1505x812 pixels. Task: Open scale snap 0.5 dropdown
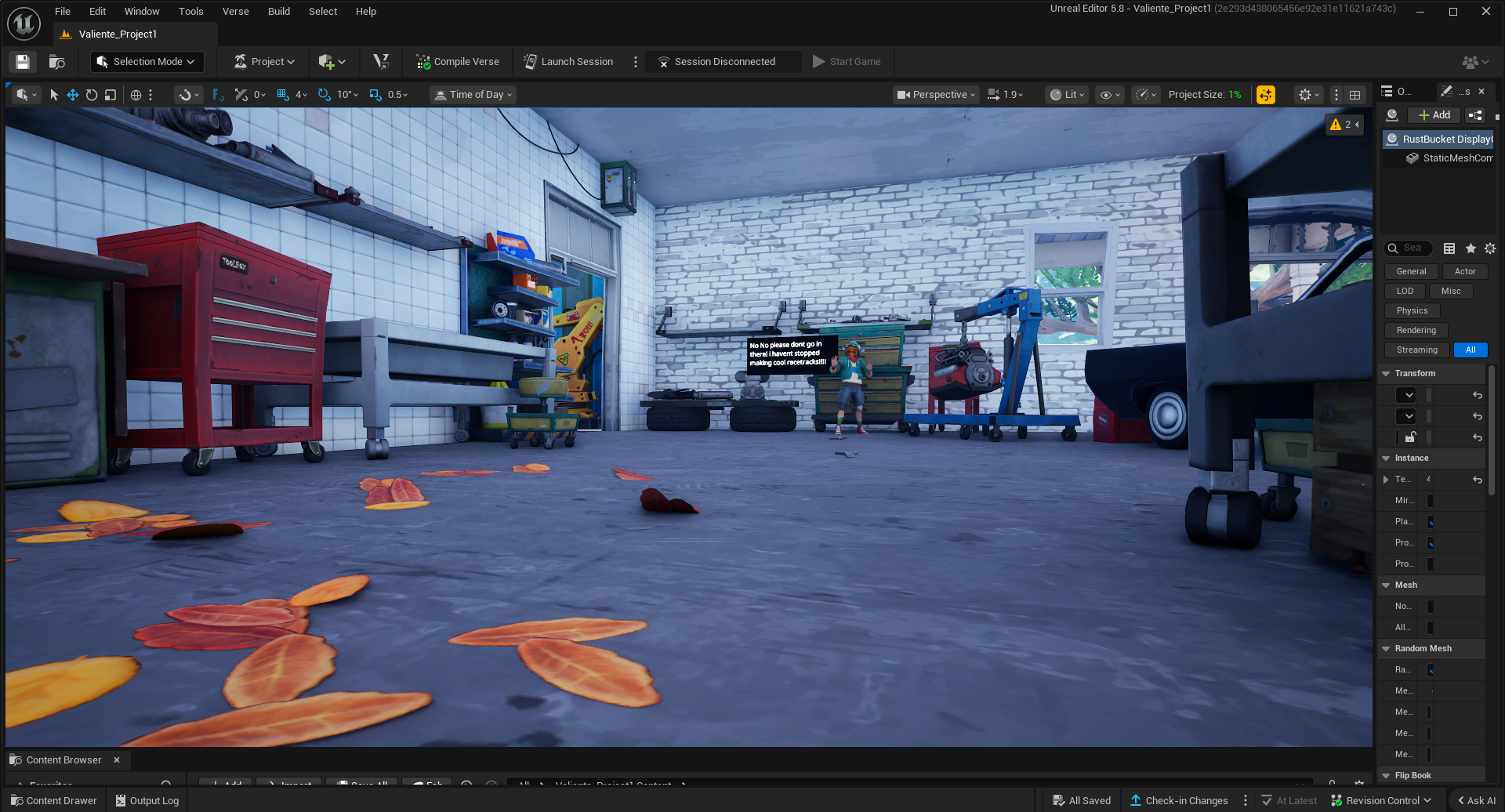coord(397,95)
